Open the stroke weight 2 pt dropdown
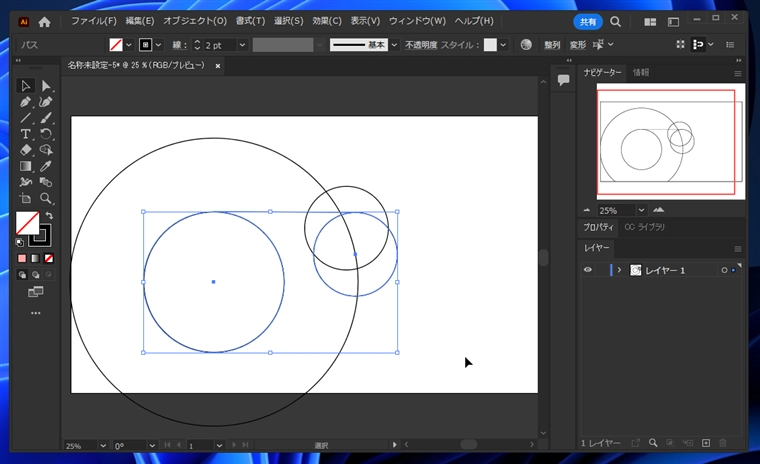Viewport: 760px width, 464px height. pyautogui.click(x=242, y=45)
